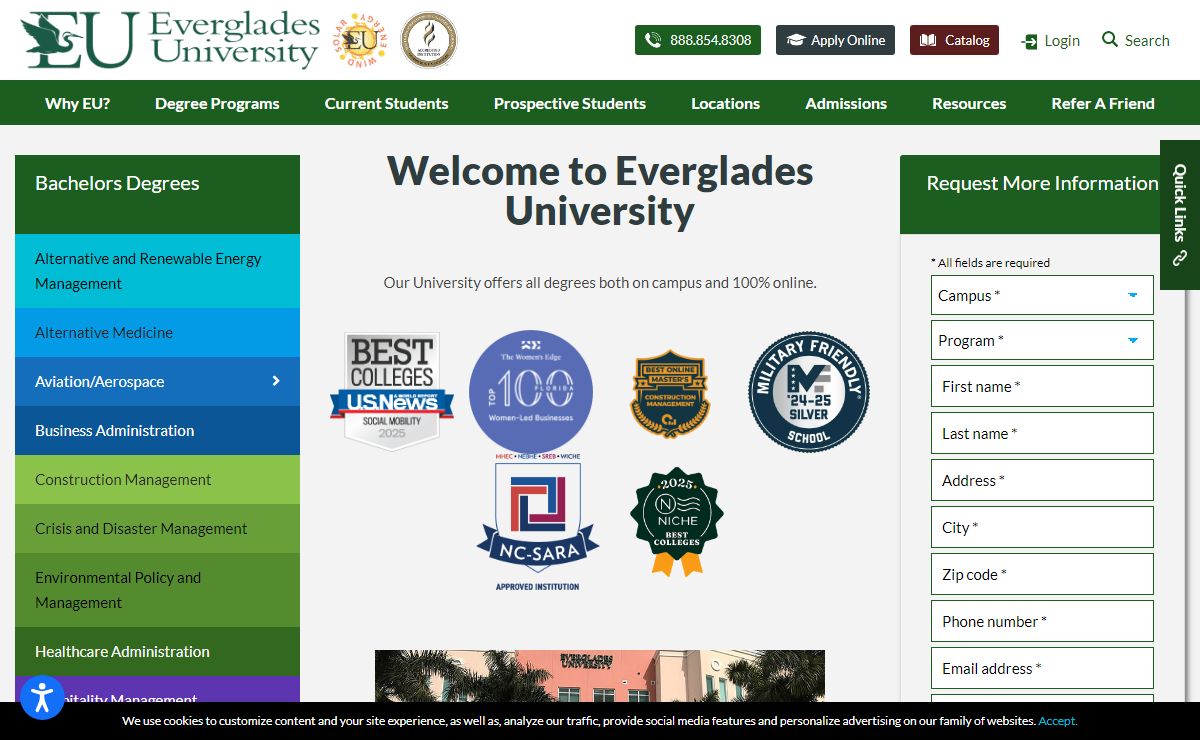Open the Campus dropdown
Image resolution: width=1200 pixels, height=740 pixels.
(1042, 295)
